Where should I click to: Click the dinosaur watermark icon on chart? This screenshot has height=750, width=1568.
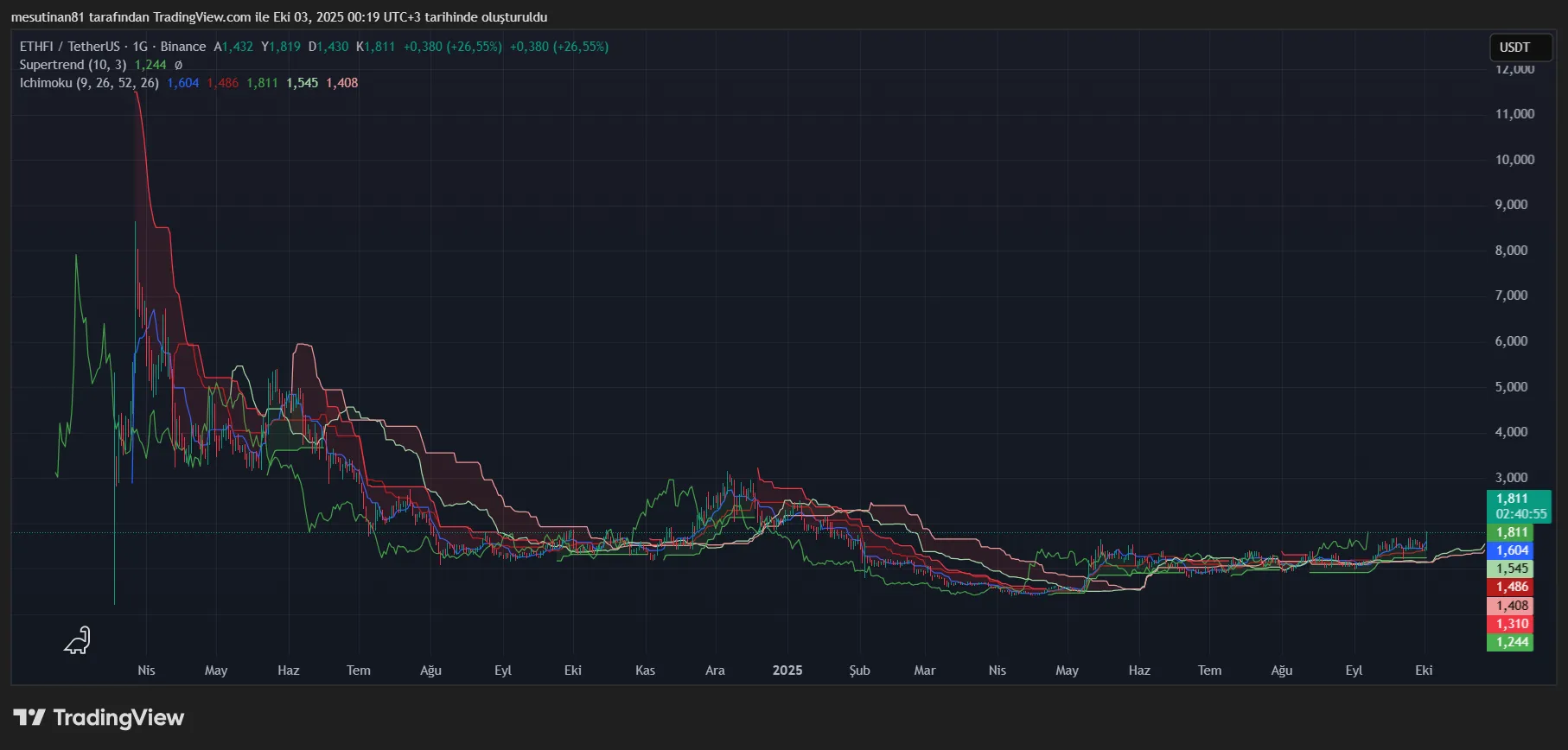click(78, 640)
